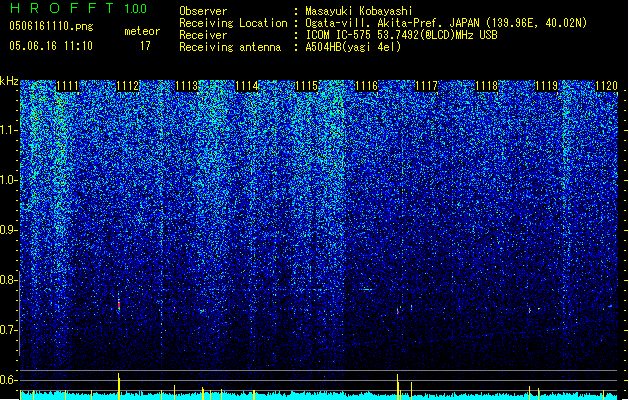Click the 0.7 kHz frequency axis label
Viewport: 629px width, 400px height.
coord(9,330)
